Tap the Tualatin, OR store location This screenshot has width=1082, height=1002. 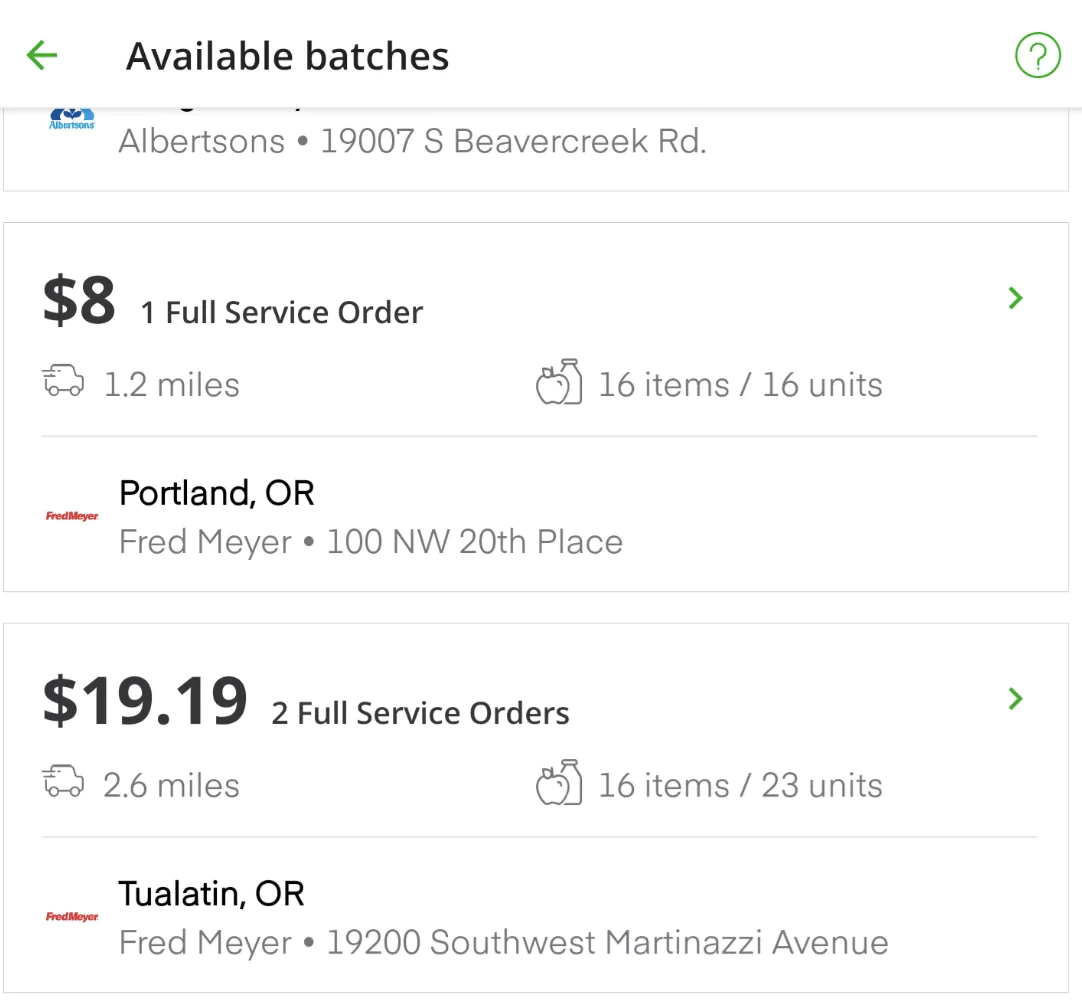pyautogui.click(x=212, y=894)
